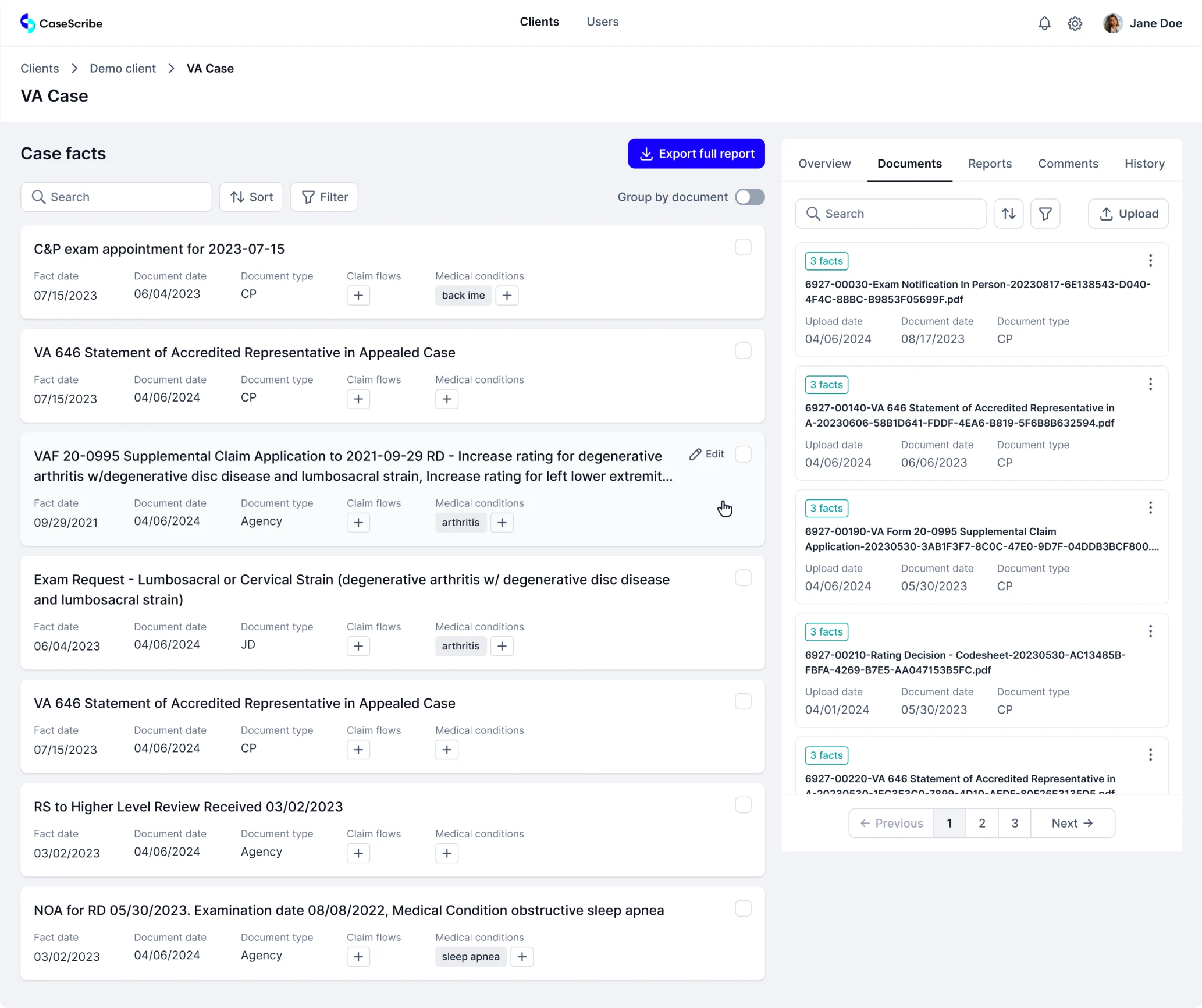Check the C&P exam appointment fact checkbox
This screenshot has height=1008, width=1202.
pyautogui.click(x=742, y=247)
